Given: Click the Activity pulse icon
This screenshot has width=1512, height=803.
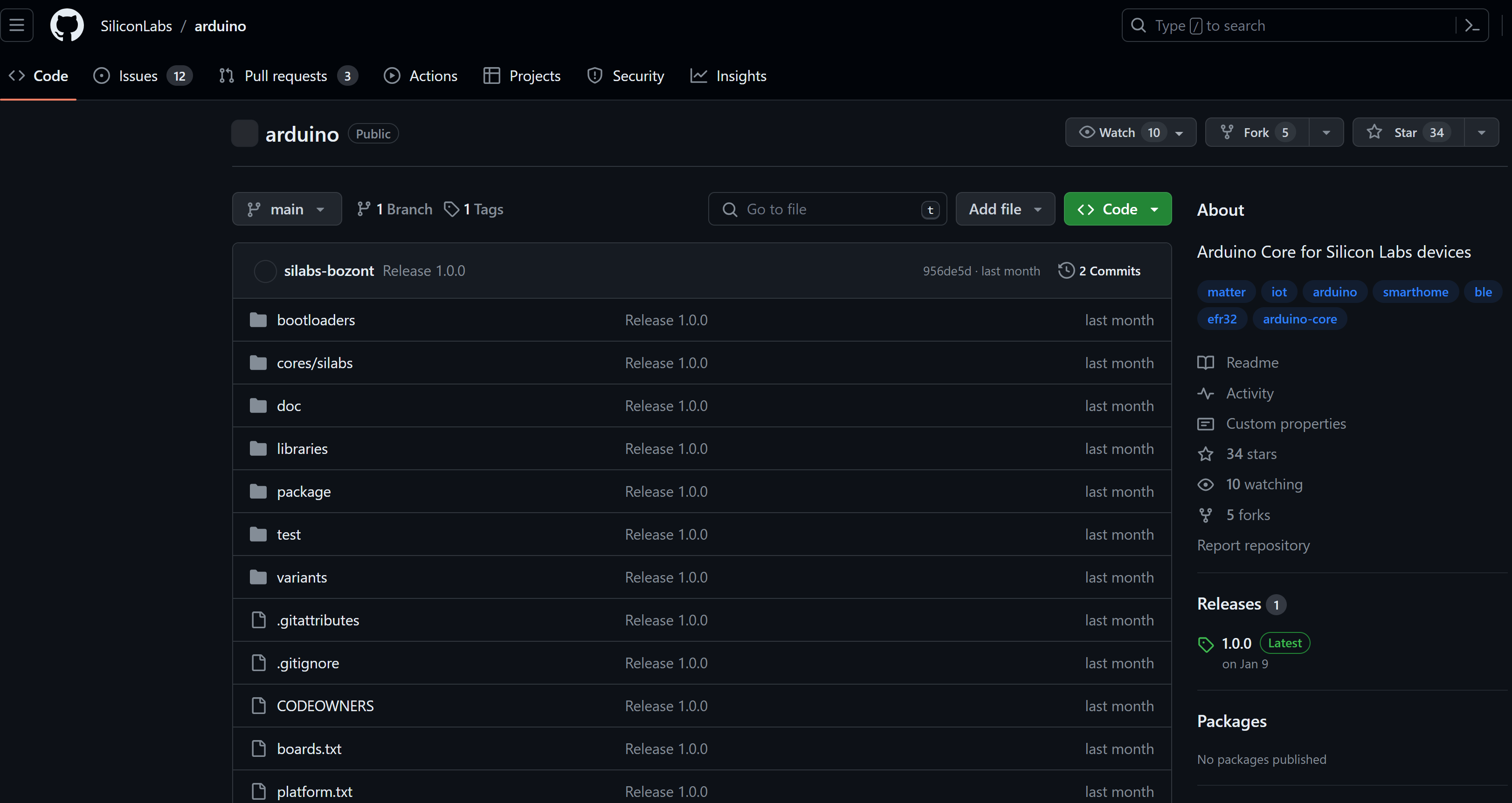Looking at the screenshot, I should coord(1206,393).
